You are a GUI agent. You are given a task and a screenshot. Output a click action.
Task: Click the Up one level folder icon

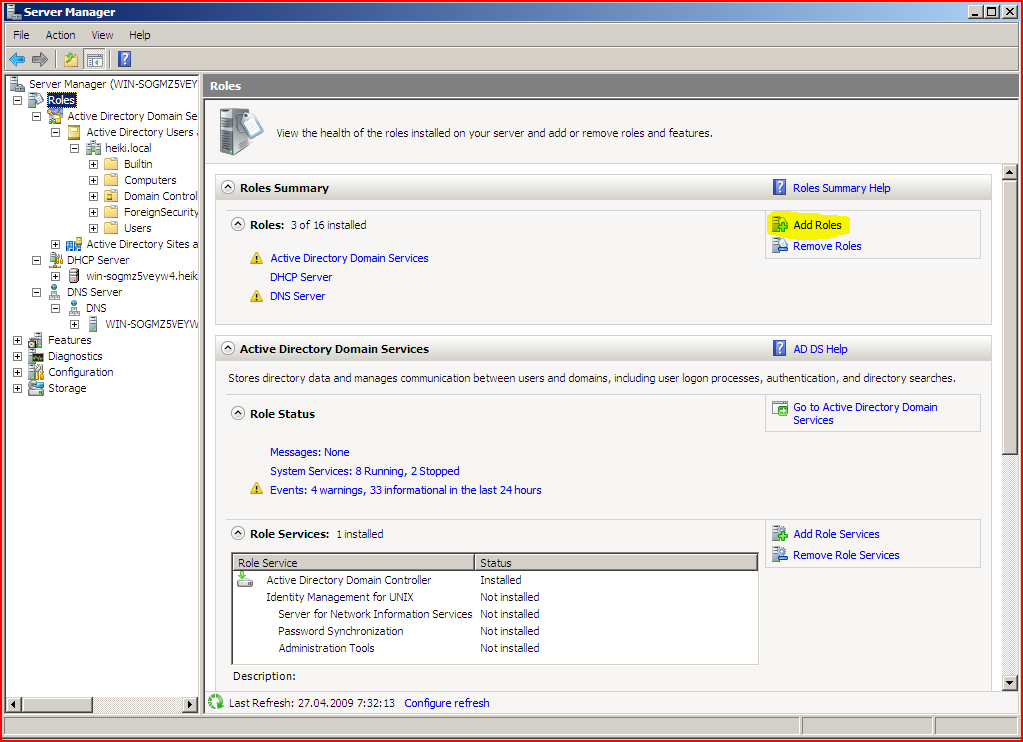click(x=70, y=59)
